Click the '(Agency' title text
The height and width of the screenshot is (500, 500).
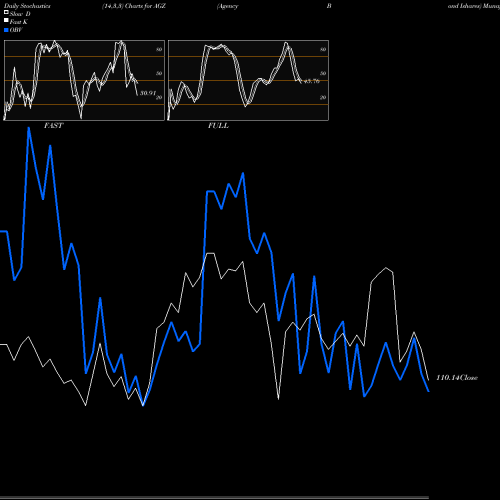click(228, 6)
